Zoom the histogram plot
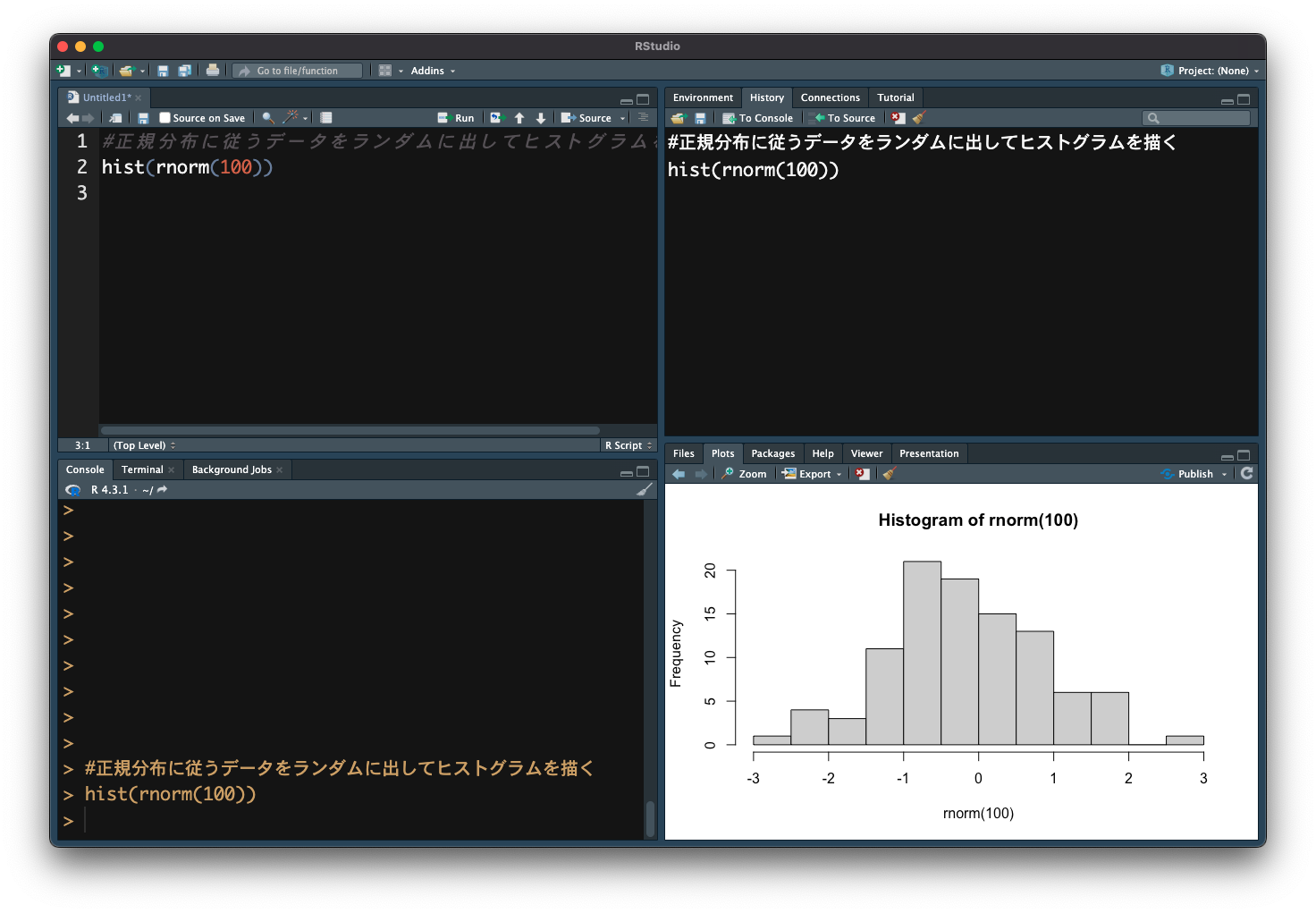Viewport: 1316px width, 913px height. pyautogui.click(x=744, y=473)
